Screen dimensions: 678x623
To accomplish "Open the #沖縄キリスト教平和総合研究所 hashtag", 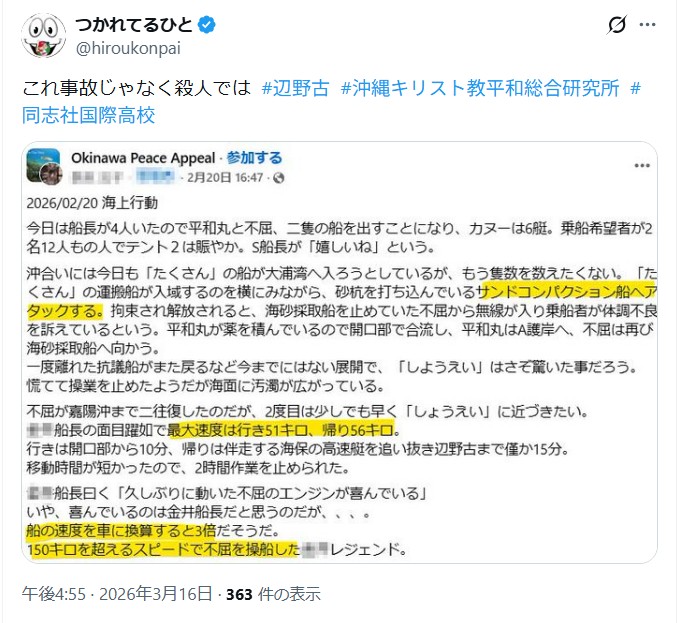I will (480, 88).
